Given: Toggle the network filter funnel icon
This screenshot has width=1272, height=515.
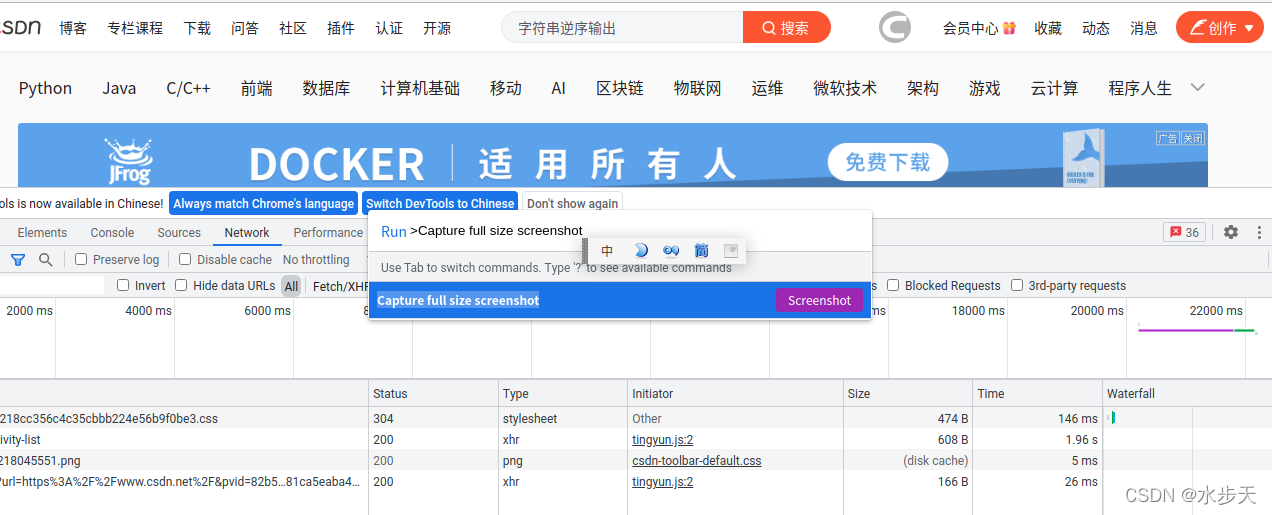Looking at the screenshot, I should tap(18, 259).
